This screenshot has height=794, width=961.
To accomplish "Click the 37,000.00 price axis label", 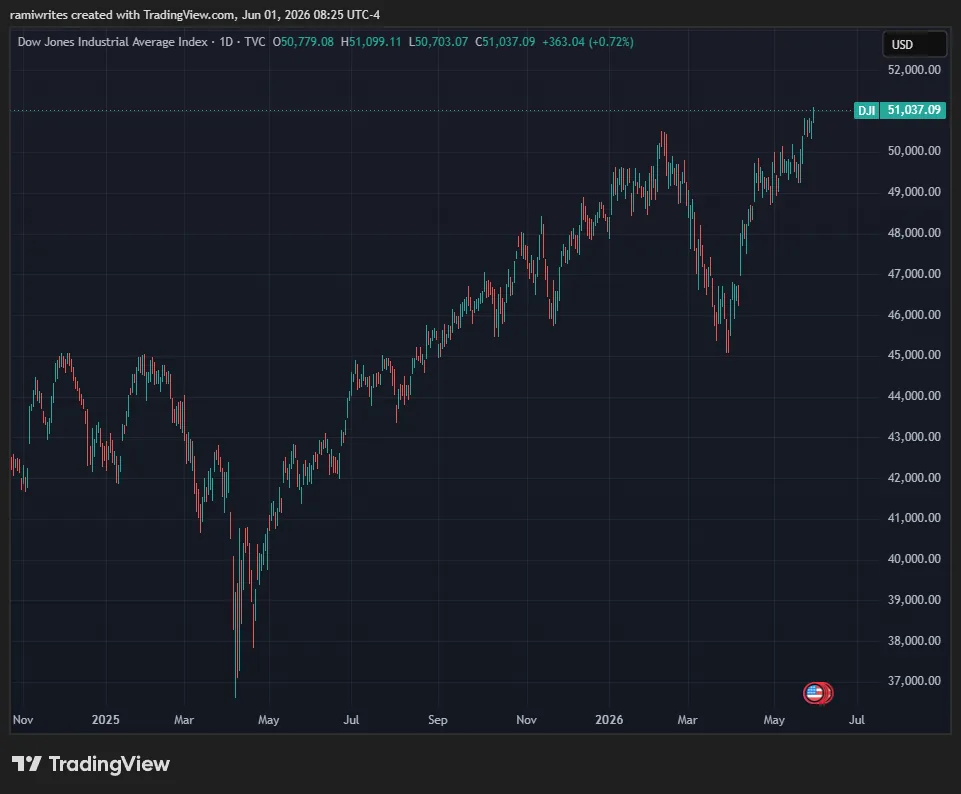I will coord(914,681).
